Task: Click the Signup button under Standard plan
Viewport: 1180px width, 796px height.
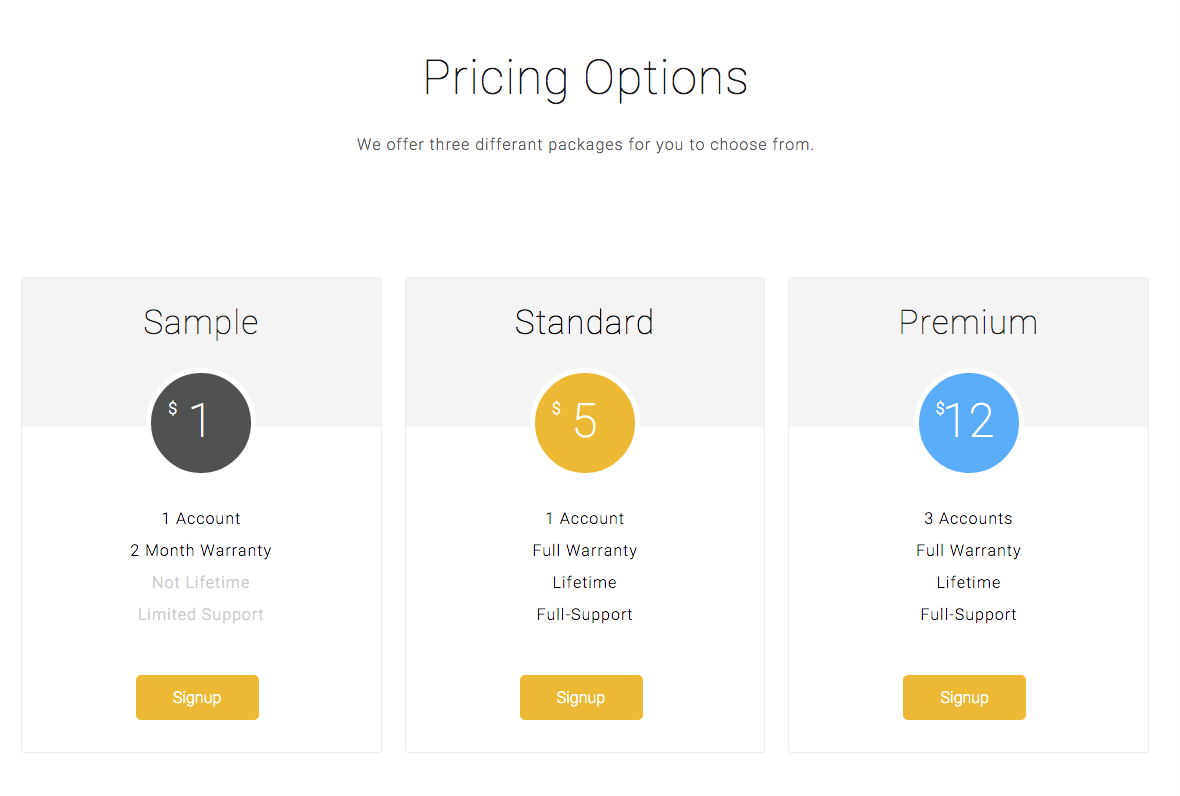Action: pos(581,697)
